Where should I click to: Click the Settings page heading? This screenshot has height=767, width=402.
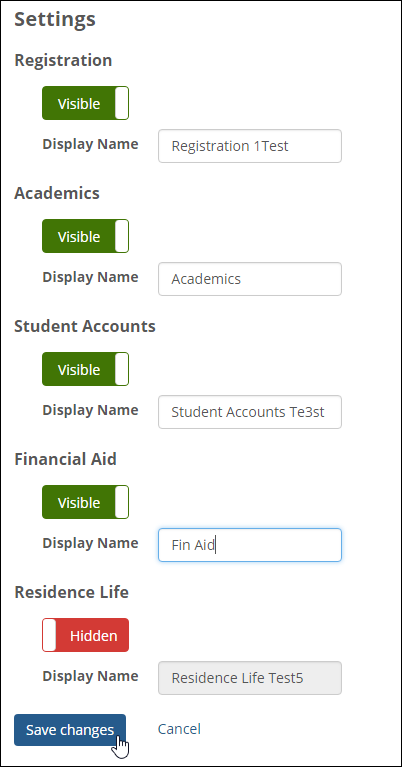point(55,20)
